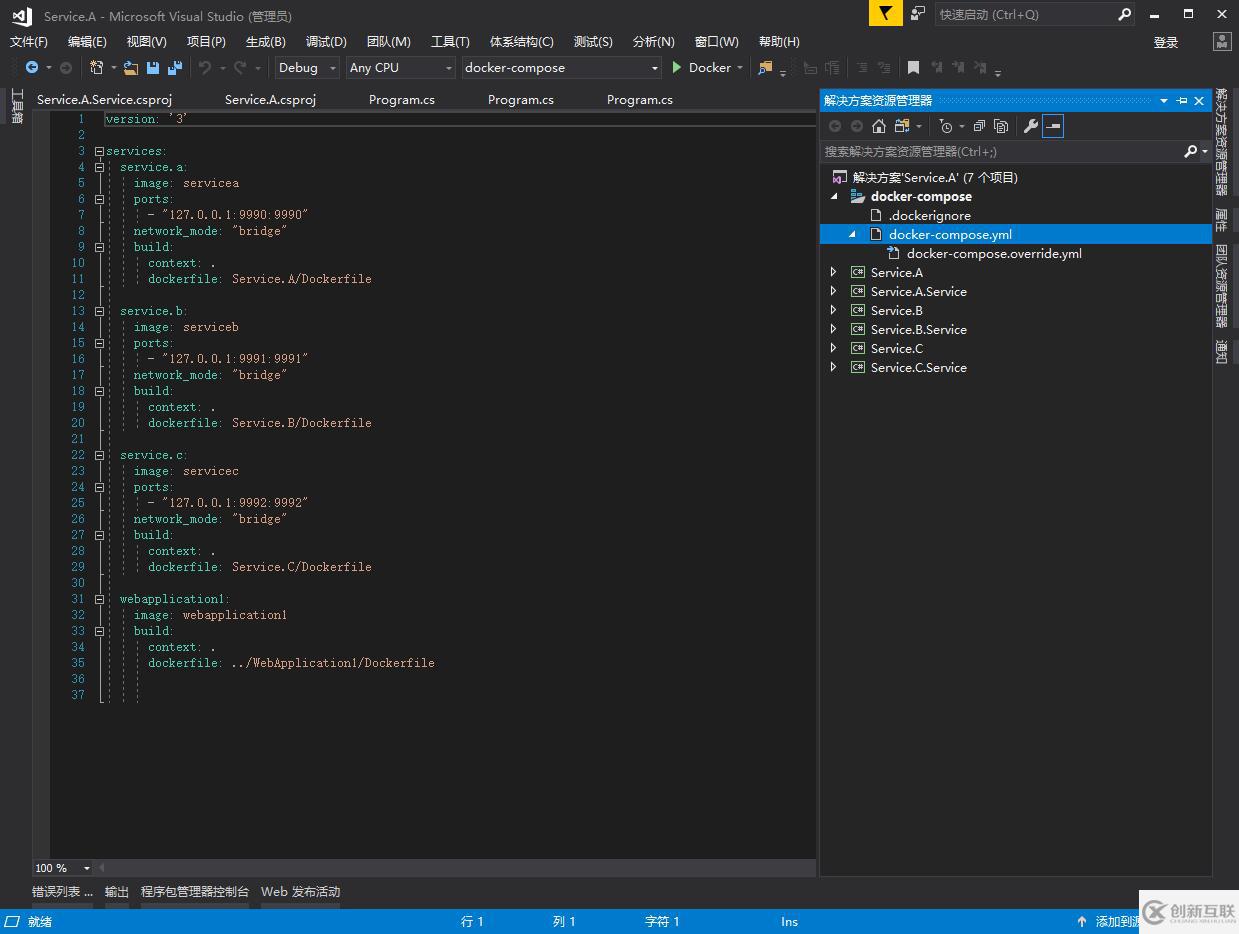This screenshot has width=1239, height=934.
Task: Open Properties via the wrench icon
Action: click(1031, 126)
